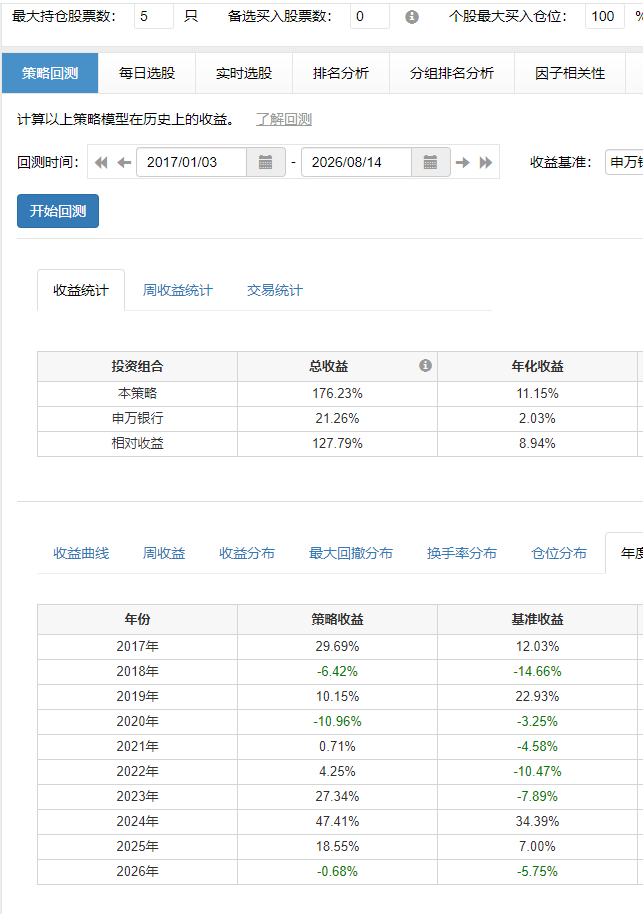Click the 策略收益 column header

click(x=338, y=619)
